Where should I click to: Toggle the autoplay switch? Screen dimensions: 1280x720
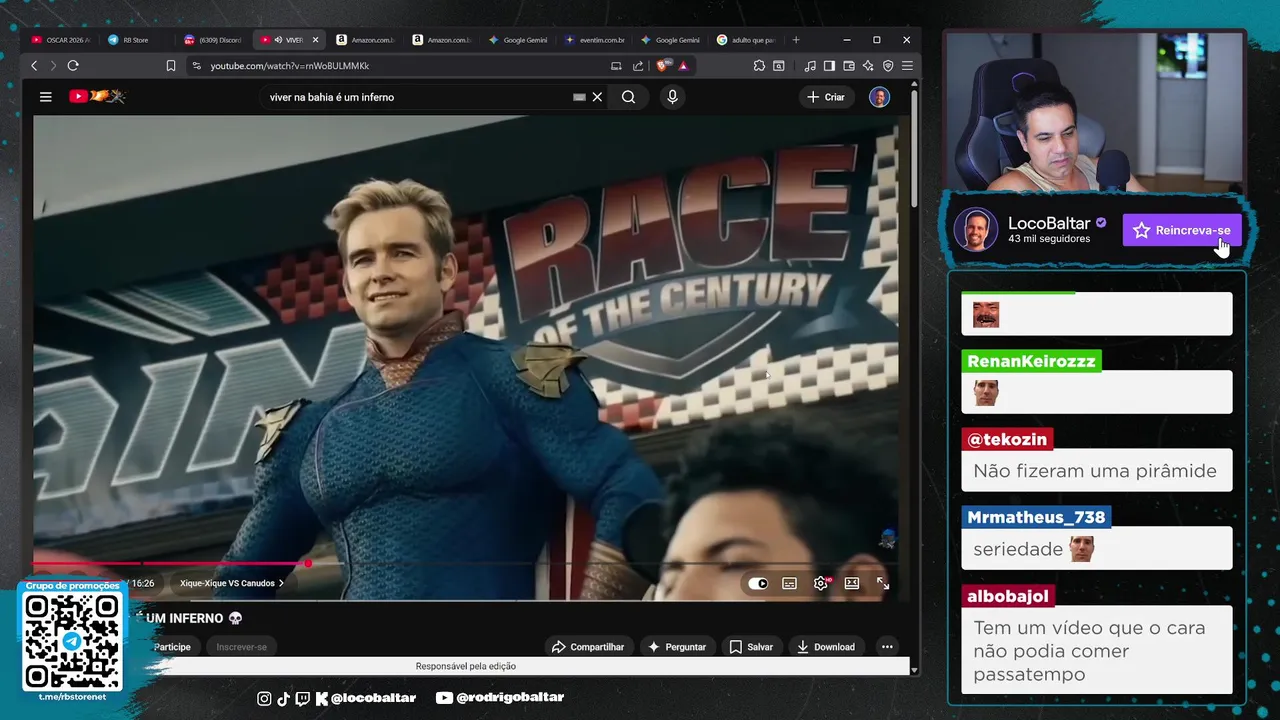tap(758, 583)
